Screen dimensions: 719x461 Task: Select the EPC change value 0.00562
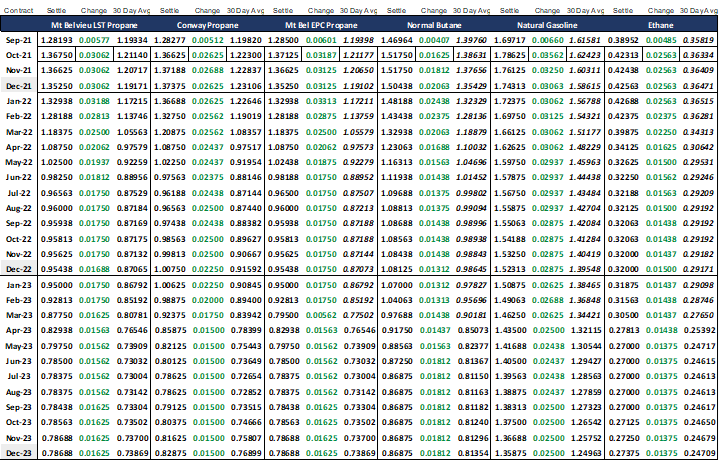(321, 315)
